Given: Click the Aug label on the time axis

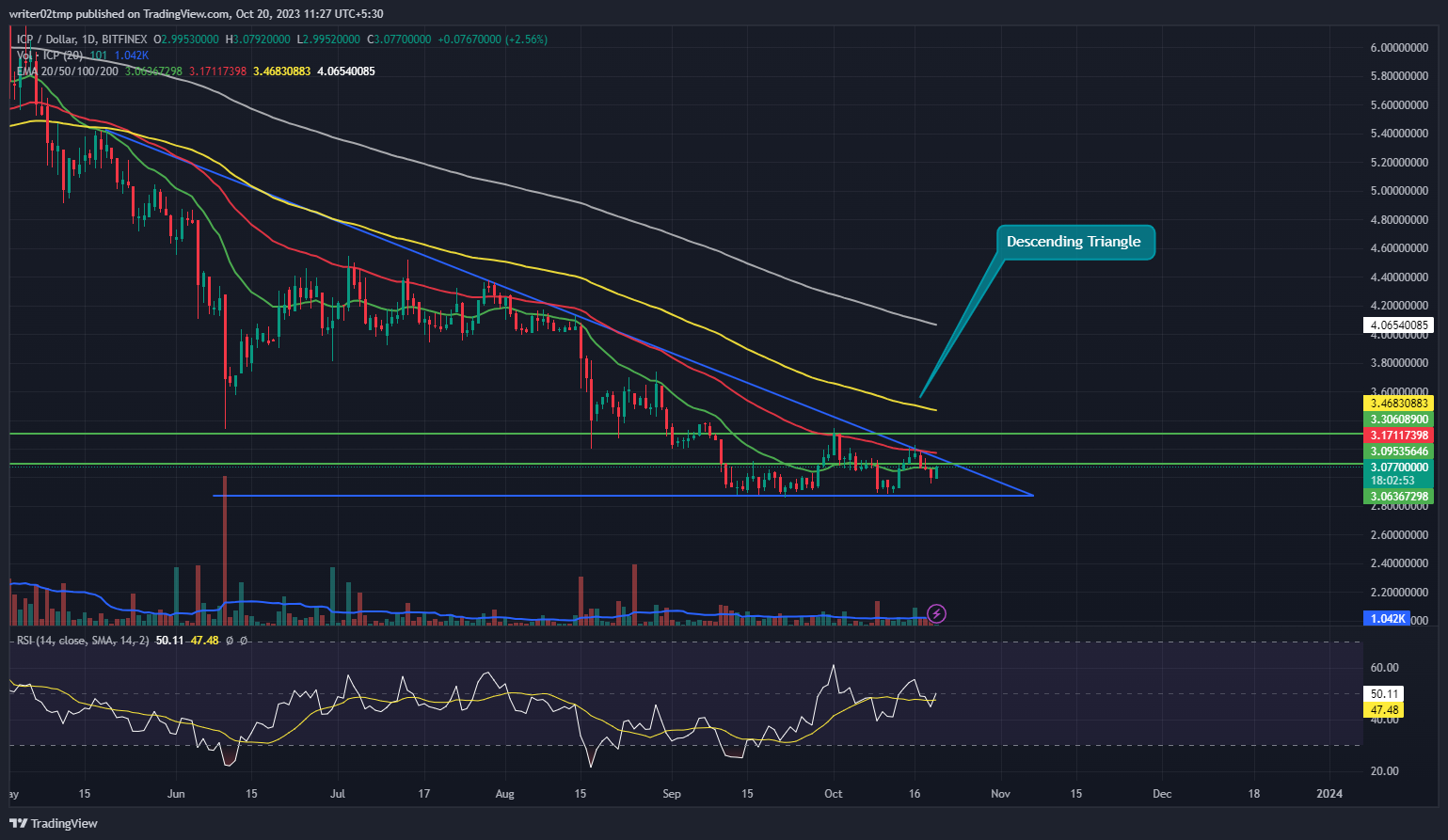Looking at the screenshot, I should (x=505, y=794).
